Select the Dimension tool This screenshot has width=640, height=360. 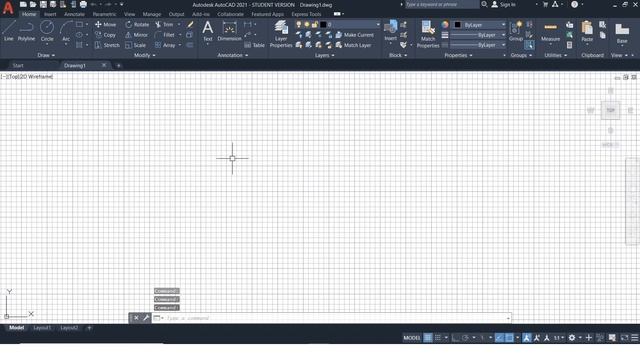pyautogui.click(x=229, y=31)
